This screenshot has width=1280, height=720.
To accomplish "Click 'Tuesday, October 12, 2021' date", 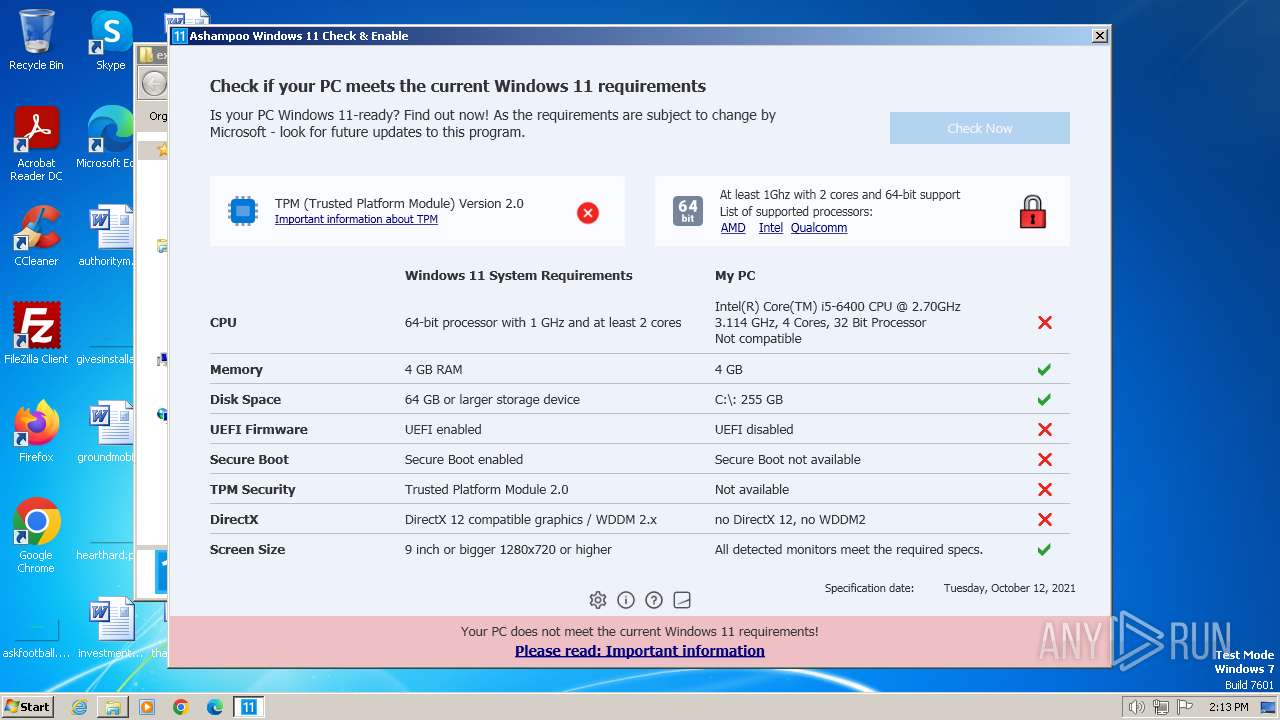I will [x=1010, y=588].
